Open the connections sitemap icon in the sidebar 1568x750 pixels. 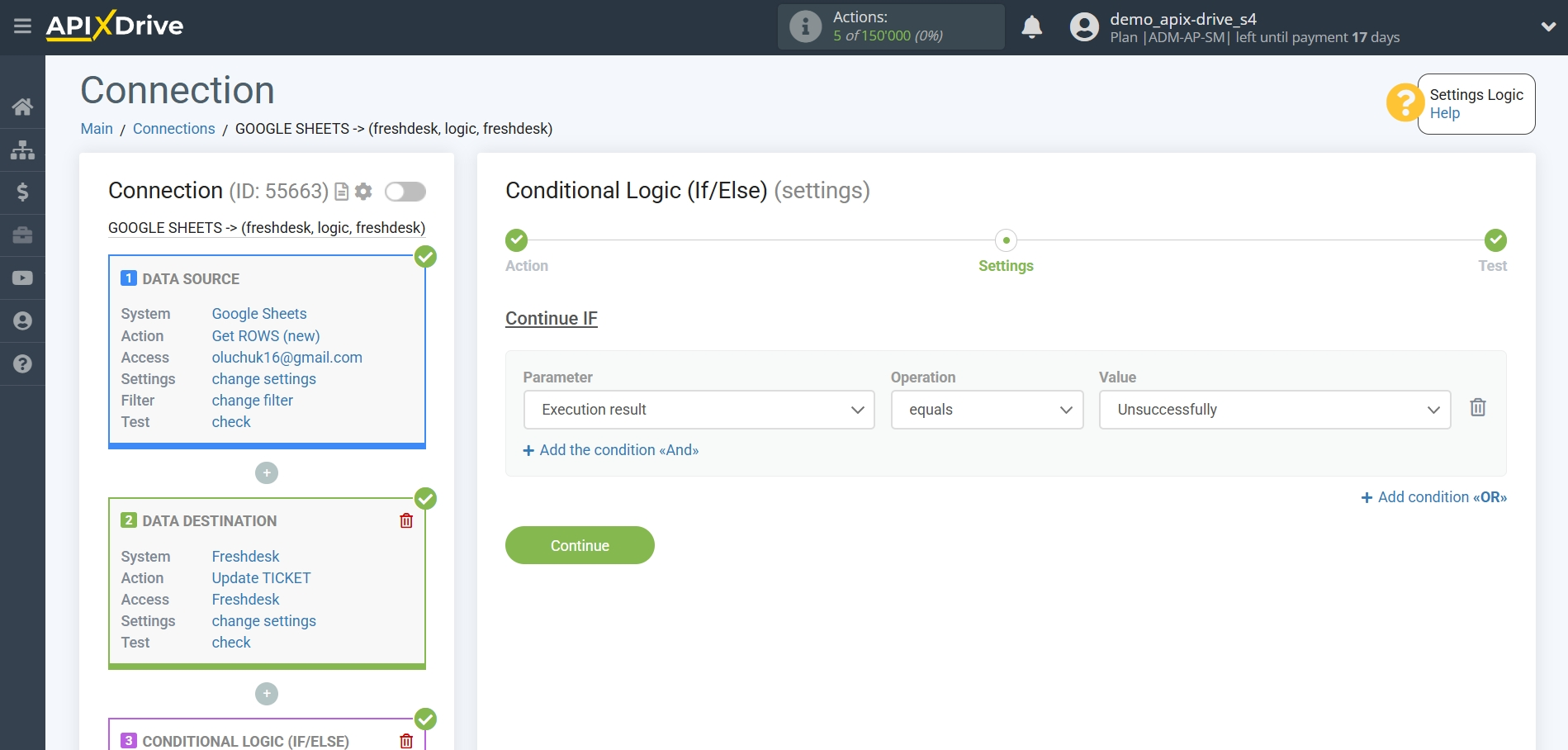(x=22, y=150)
